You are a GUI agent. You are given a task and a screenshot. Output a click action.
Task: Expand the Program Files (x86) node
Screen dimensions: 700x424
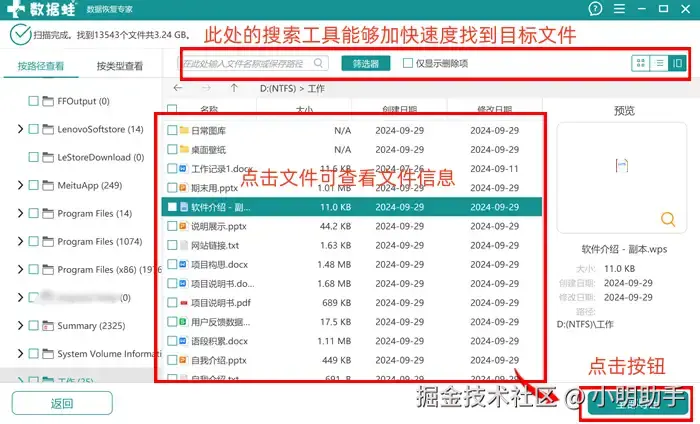coord(20,270)
